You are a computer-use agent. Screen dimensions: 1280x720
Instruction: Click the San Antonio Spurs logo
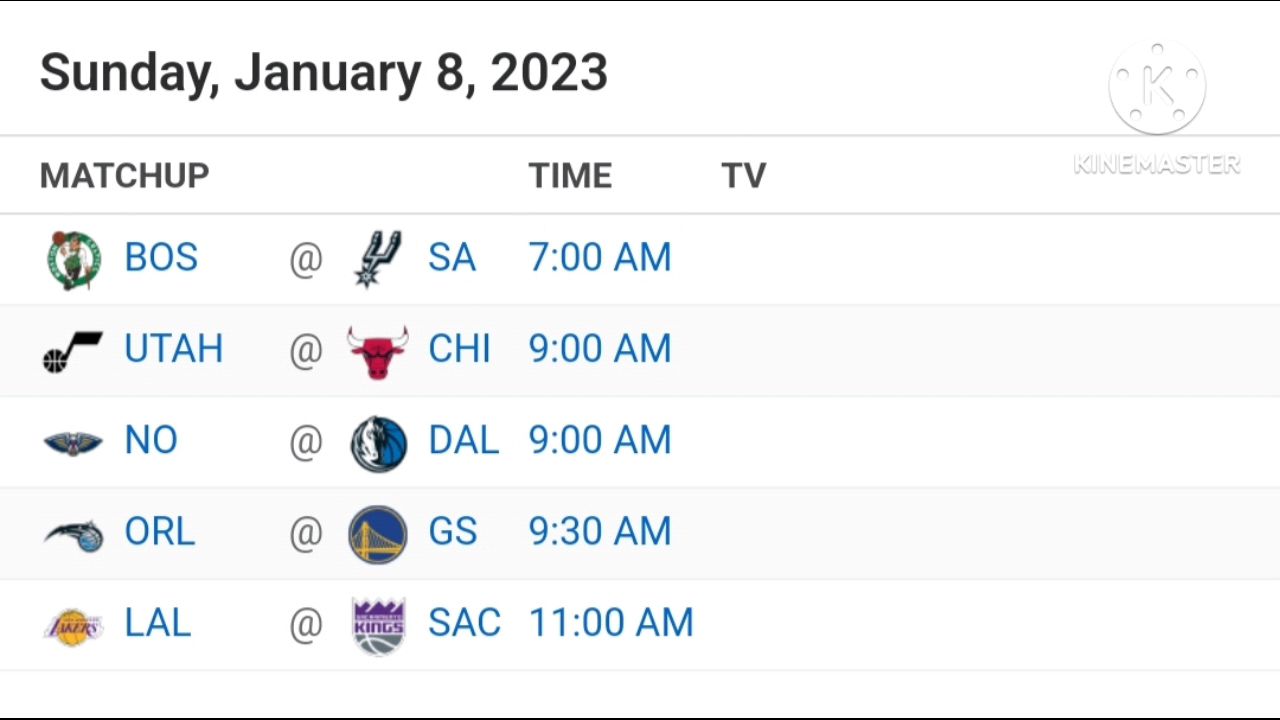(x=378, y=259)
